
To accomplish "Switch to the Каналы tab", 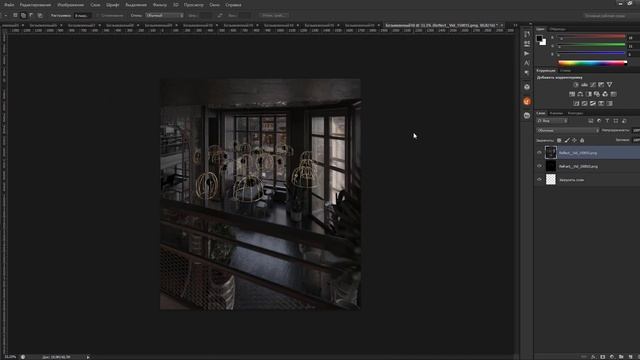I will click(x=556, y=113).
